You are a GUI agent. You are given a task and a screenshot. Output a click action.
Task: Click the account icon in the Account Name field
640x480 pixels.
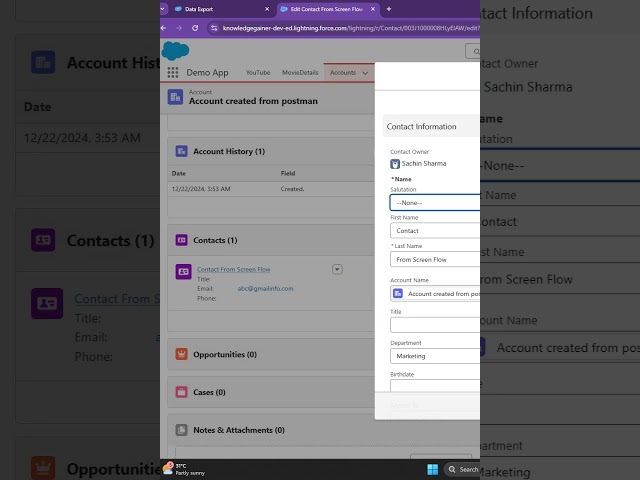click(398, 293)
